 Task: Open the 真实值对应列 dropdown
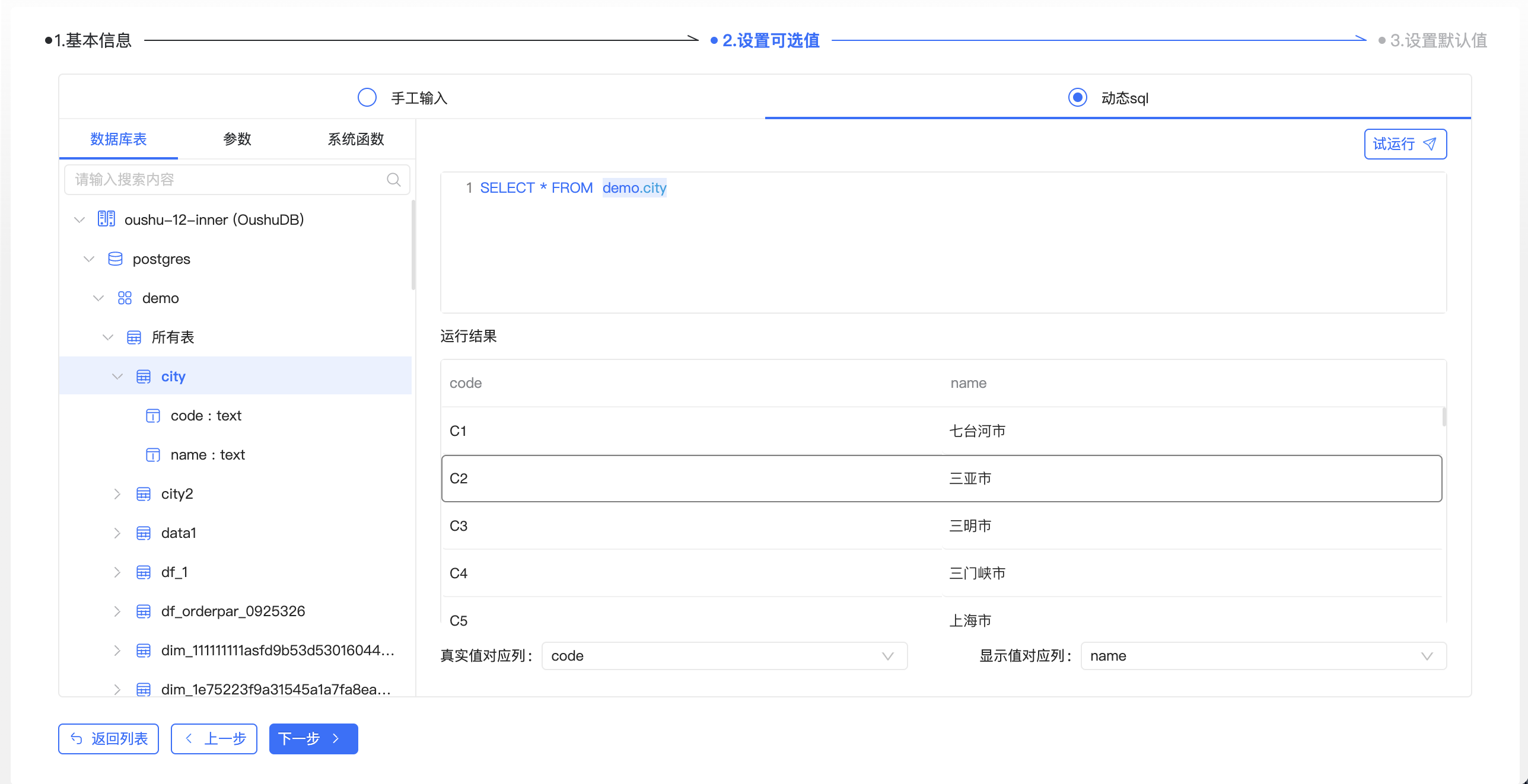(x=724, y=656)
